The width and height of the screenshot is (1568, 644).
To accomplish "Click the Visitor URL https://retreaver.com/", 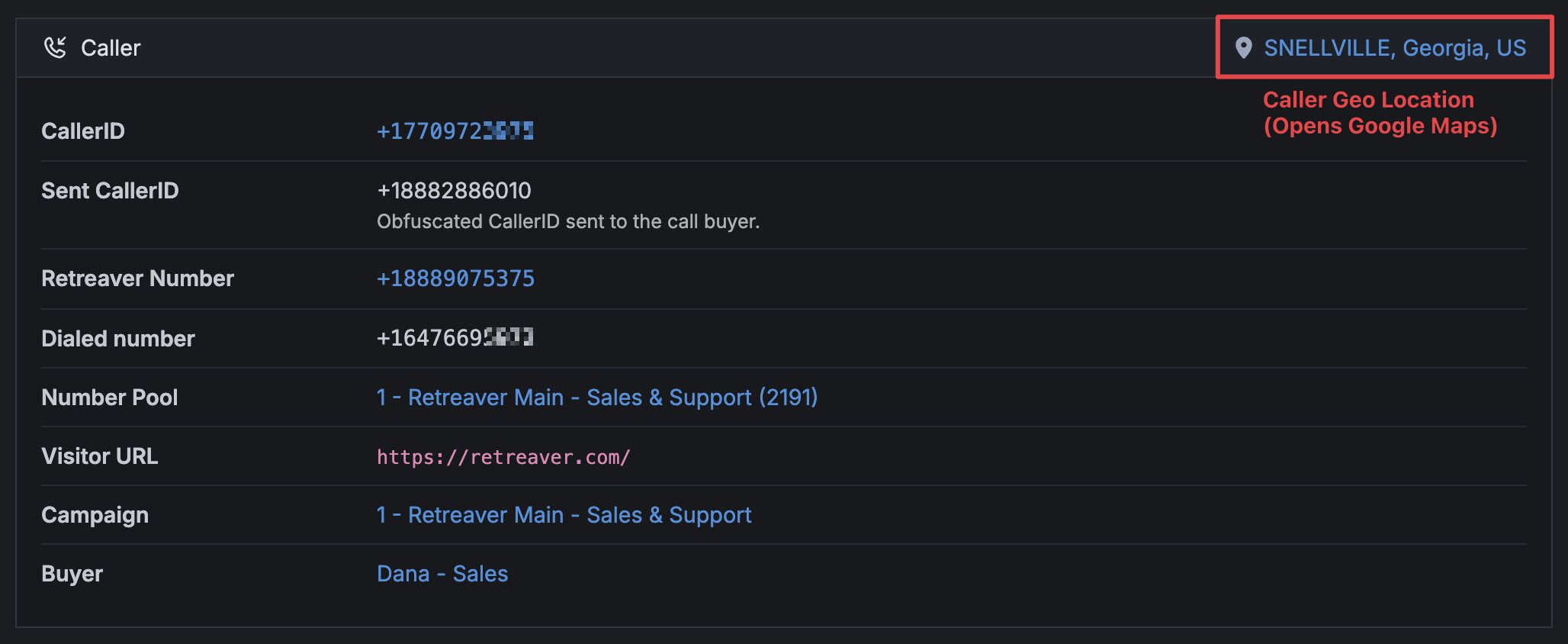I will click(x=503, y=457).
